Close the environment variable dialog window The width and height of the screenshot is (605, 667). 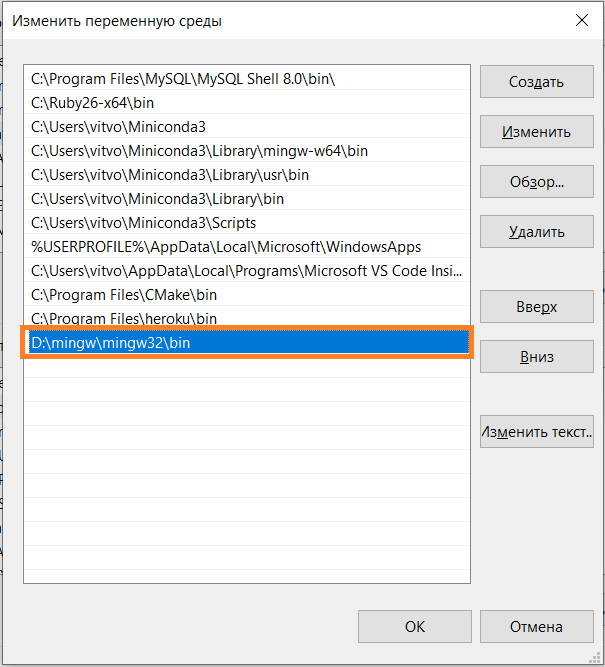pos(581,20)
